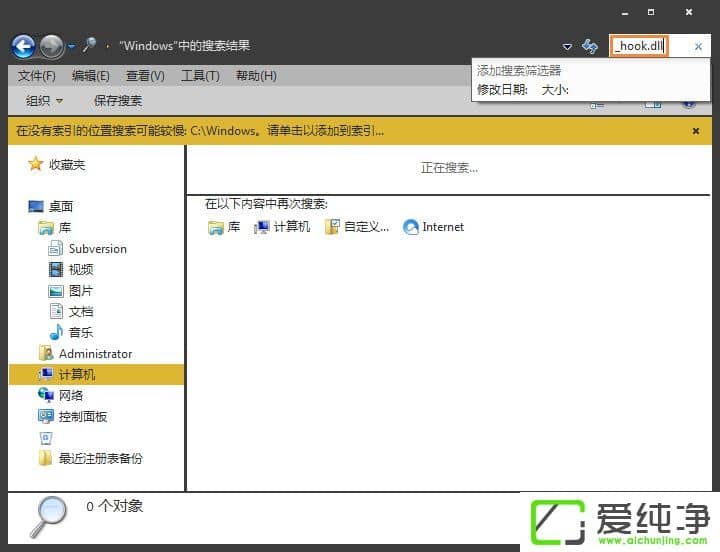
Task: Search again in 库 (Libraries)
Action: pos(224,227)
